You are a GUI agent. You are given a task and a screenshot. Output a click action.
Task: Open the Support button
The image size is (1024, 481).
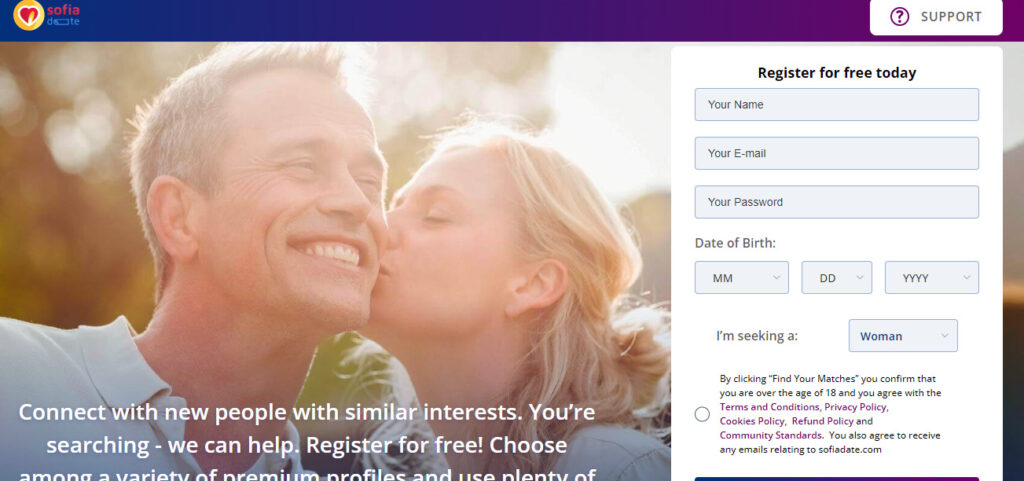coord(936,17)
